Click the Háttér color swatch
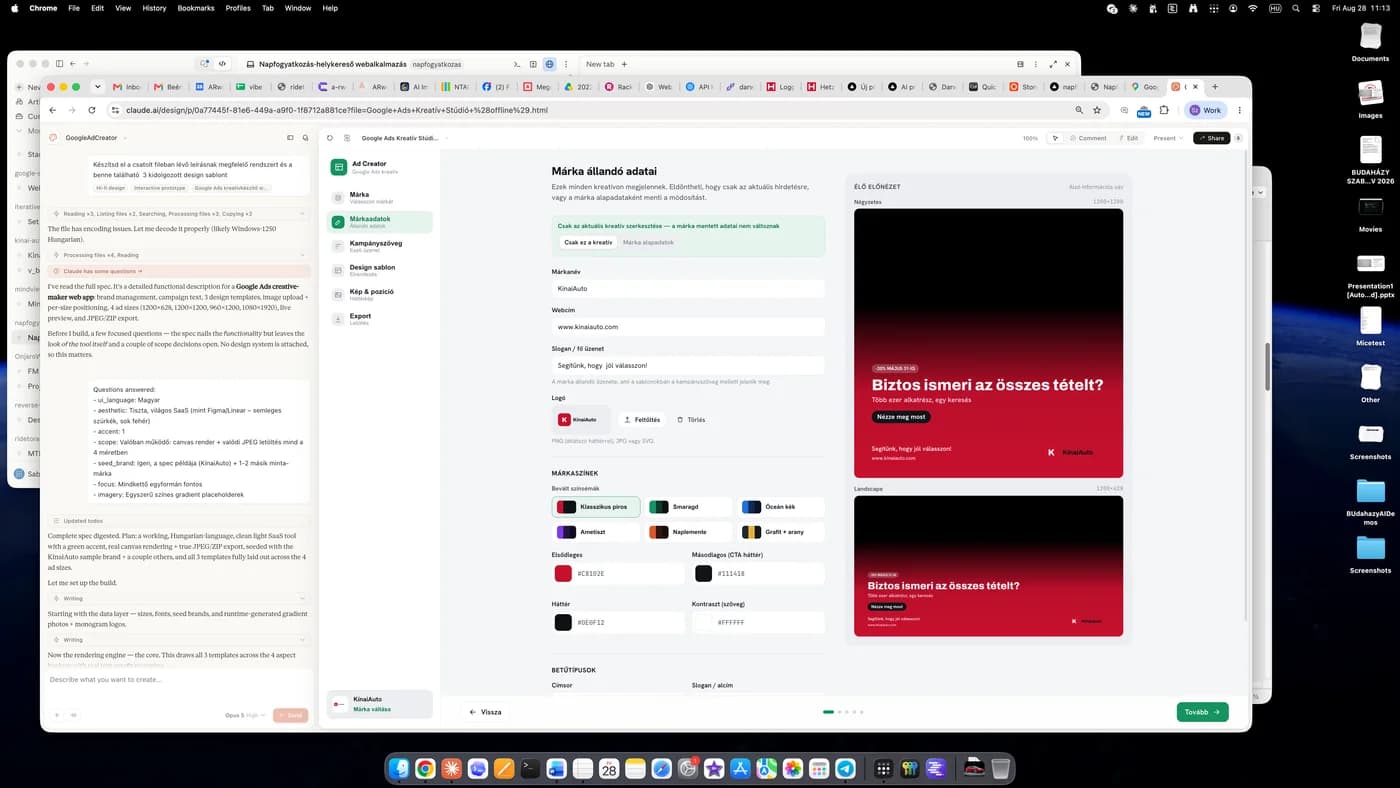This screenshot has width=1400, height=788. (x=563, y=622)
